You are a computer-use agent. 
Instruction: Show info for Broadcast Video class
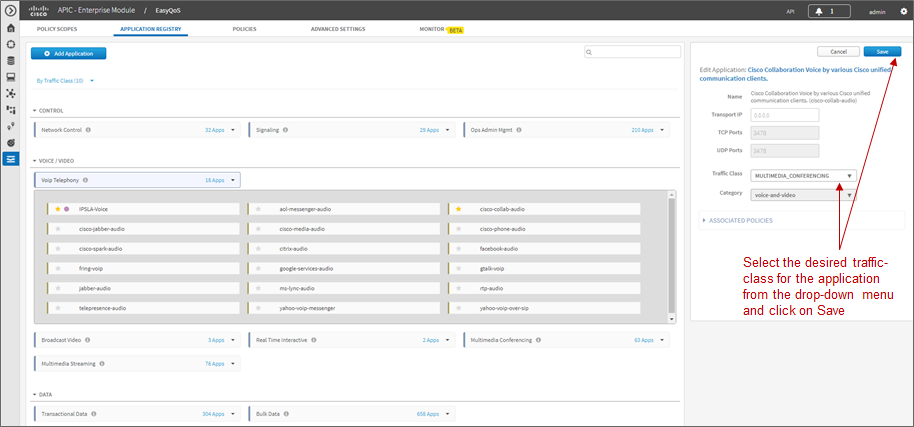(87, 340)
